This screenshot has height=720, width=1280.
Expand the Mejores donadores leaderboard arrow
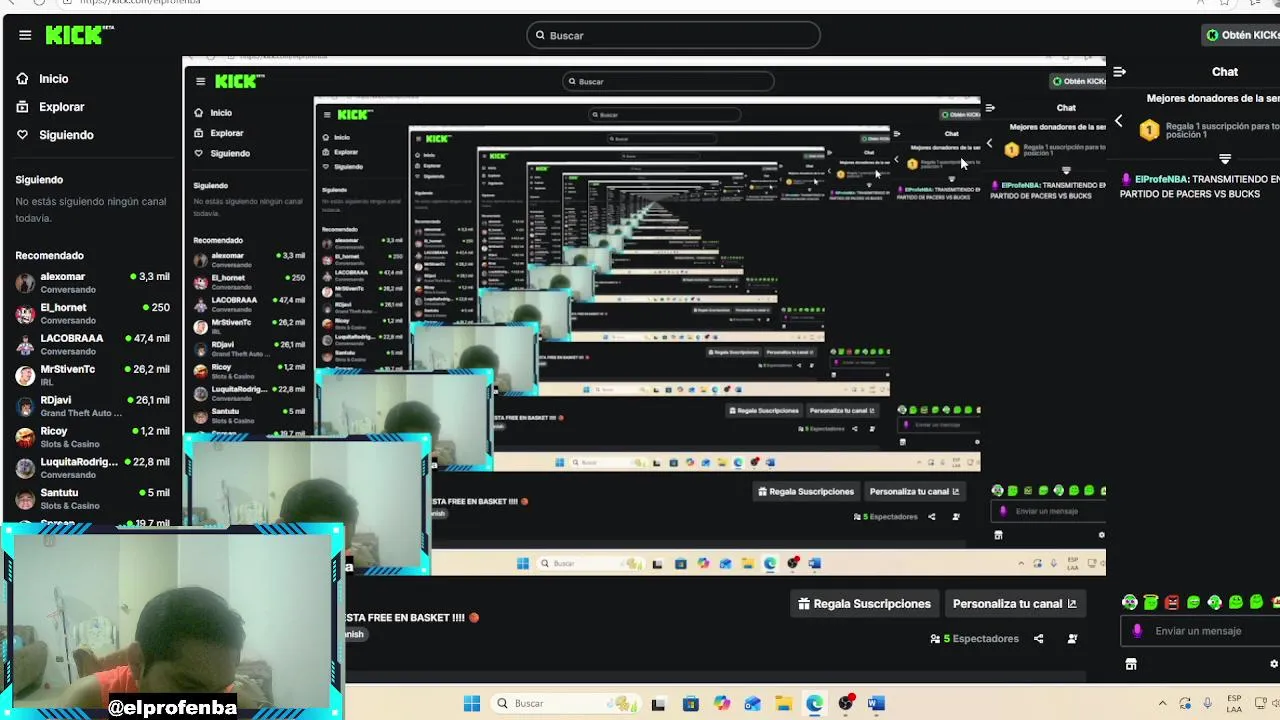(x=1225, y=159)
